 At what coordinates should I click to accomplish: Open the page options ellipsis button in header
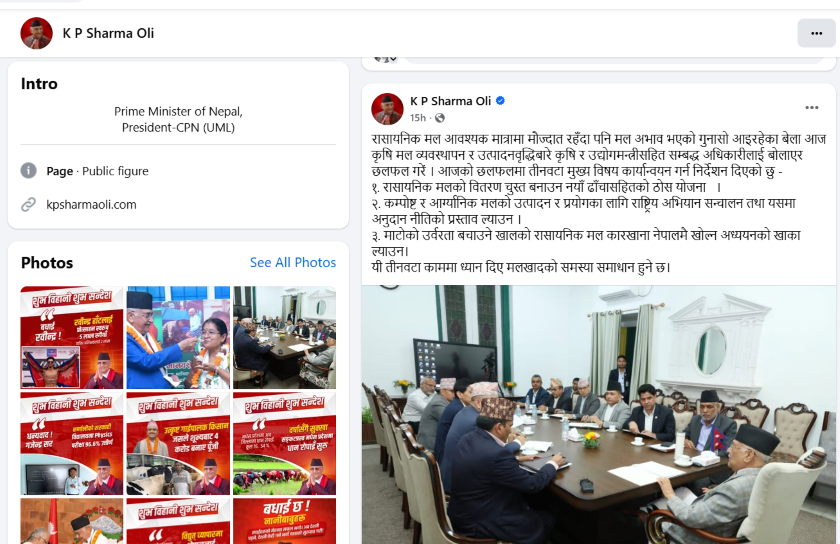[x=816, y=33]
